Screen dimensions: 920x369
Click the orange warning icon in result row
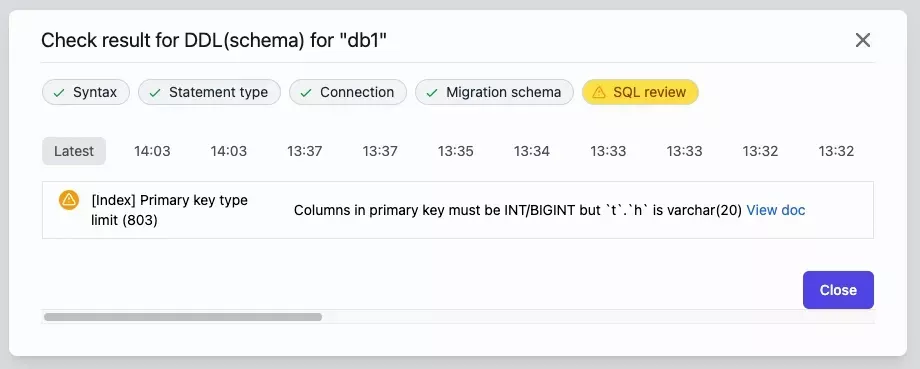[69, 200]
